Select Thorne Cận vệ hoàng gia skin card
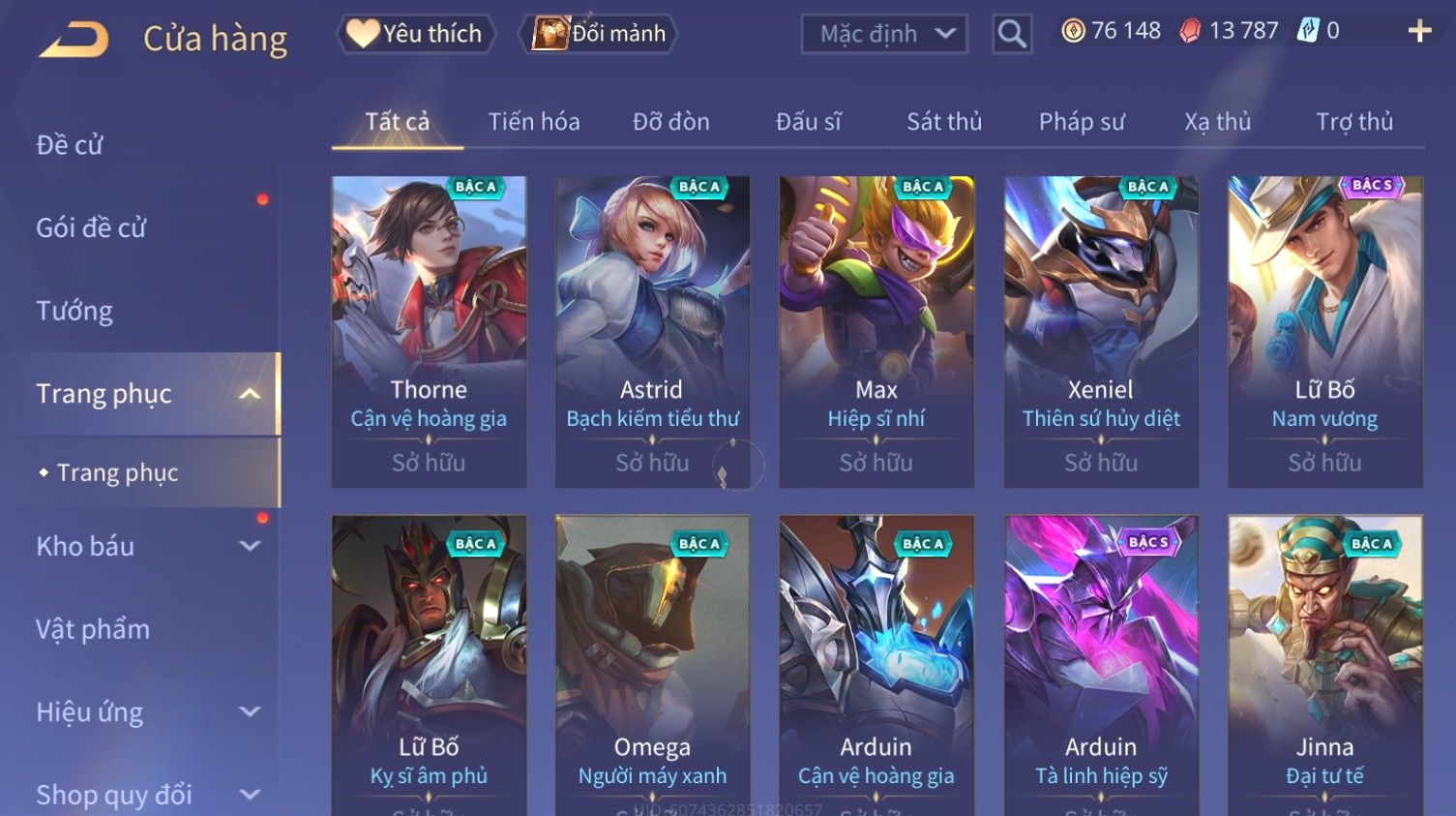 (x=429, y=331)
